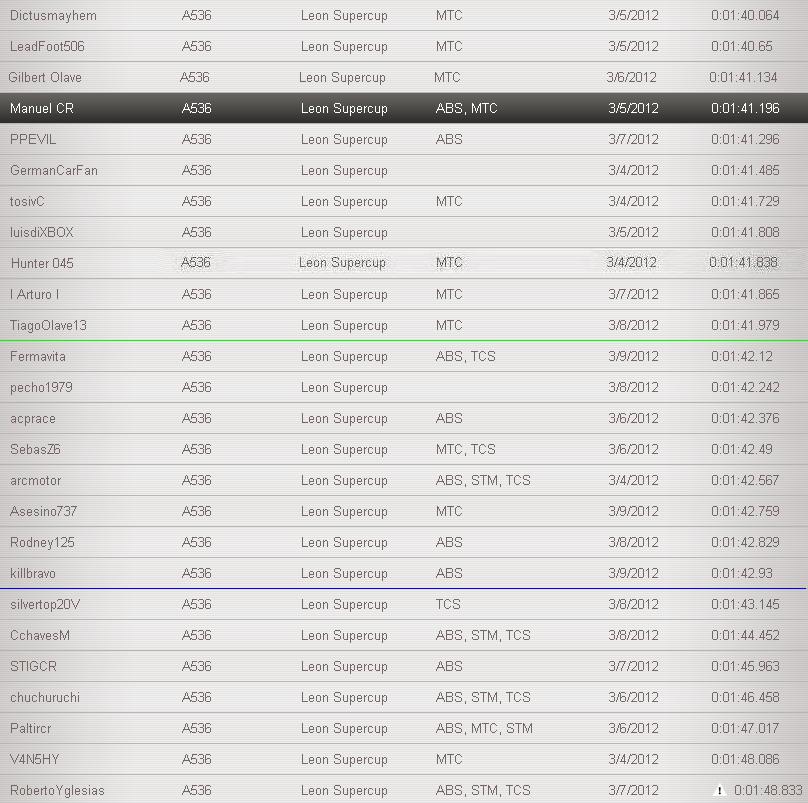Screen dimensions: 808x803
Task: Select STIGCR leaderboard row
Action: (x=404, y=667)
